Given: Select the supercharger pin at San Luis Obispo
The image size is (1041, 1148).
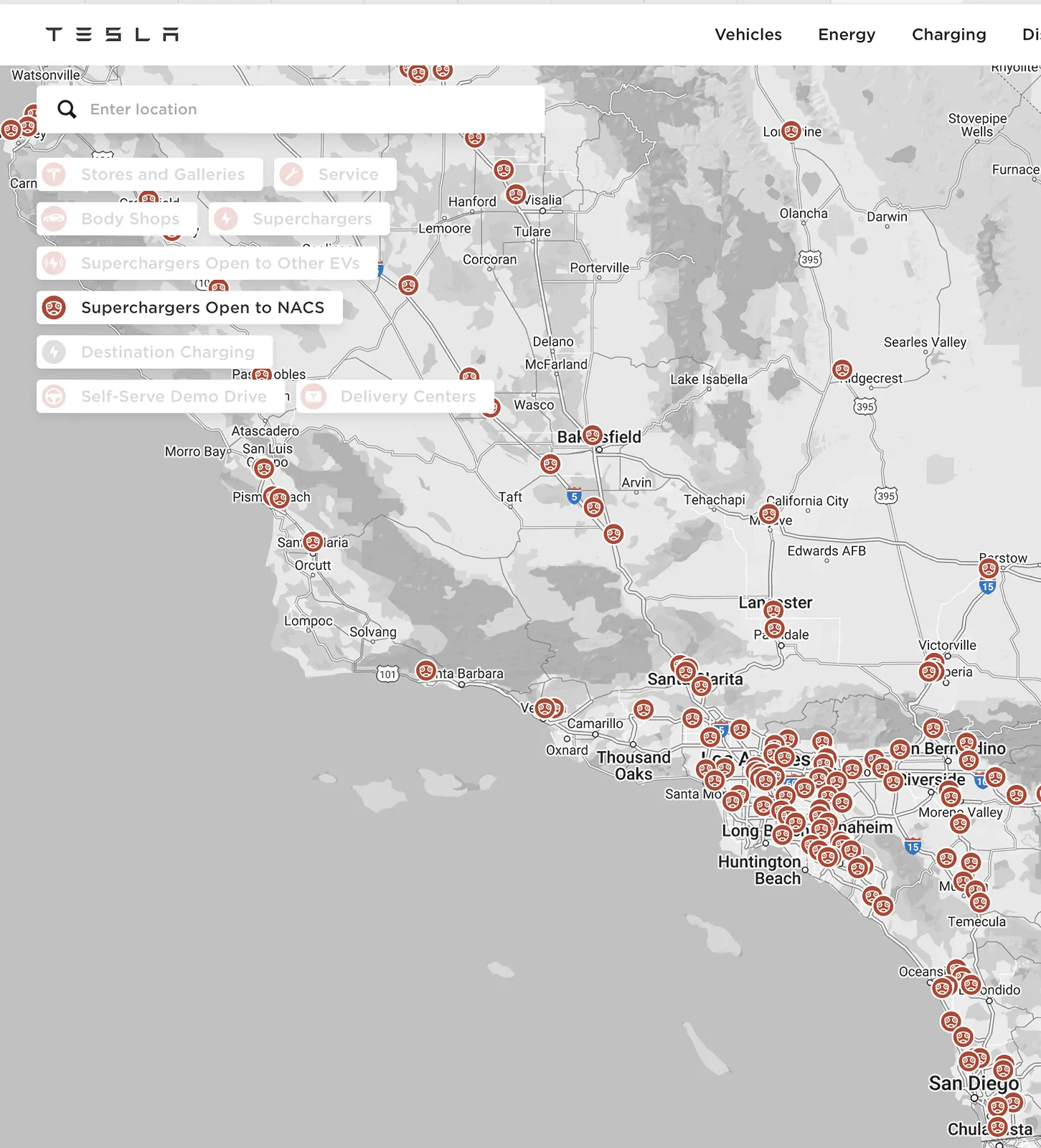Looking at the screenshot, I should click(264, 469).
